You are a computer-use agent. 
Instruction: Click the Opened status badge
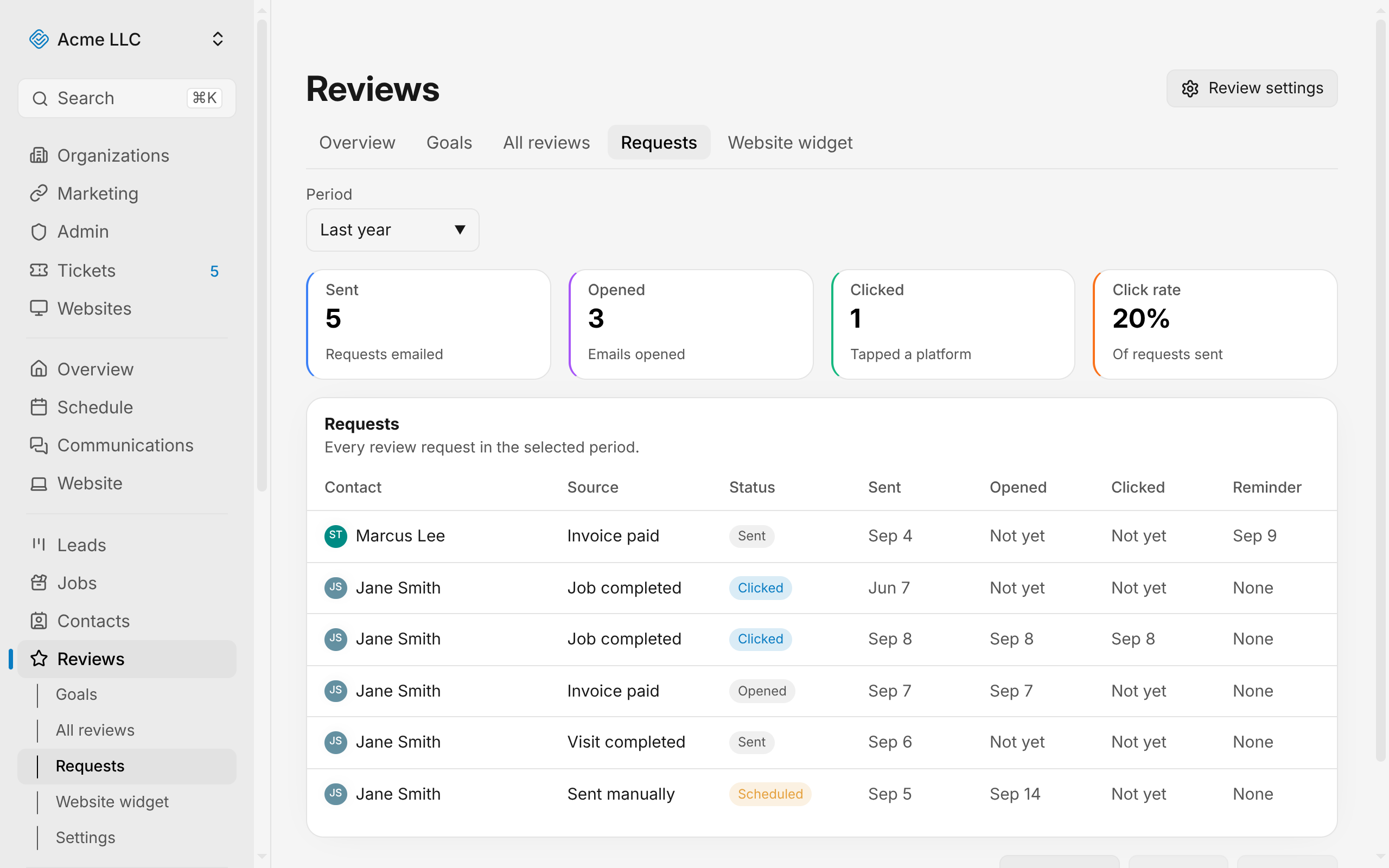(x=762, y=691)
